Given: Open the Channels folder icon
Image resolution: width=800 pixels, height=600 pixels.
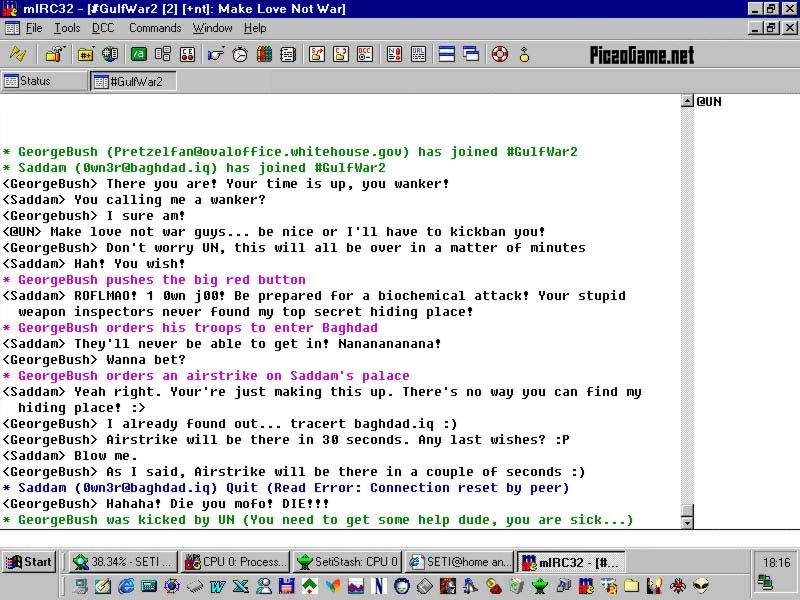Looking at the screenshot, I should pyautogui.click(x=86, y=54).
